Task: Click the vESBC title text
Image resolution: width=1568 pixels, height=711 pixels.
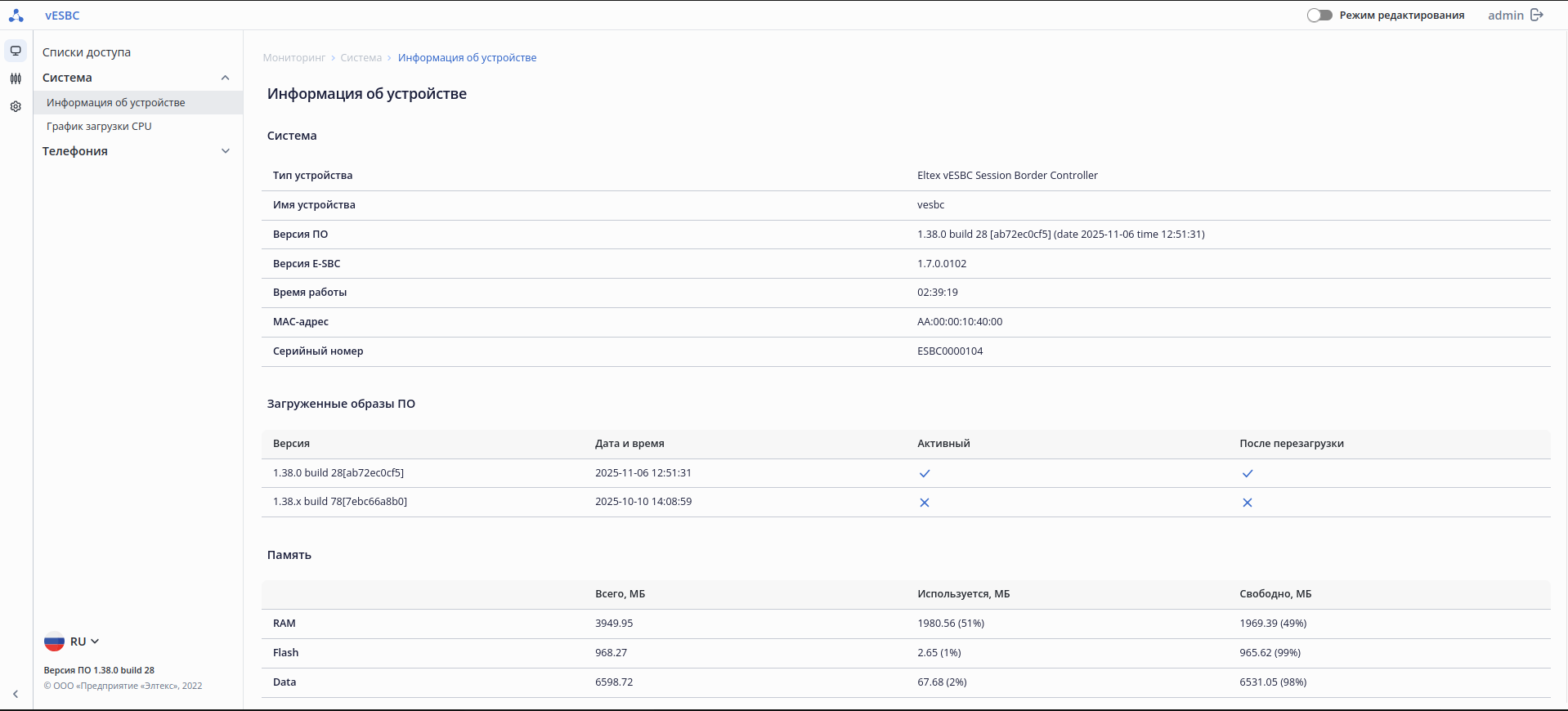Action: pyautogui.click(x=62, y=16)
